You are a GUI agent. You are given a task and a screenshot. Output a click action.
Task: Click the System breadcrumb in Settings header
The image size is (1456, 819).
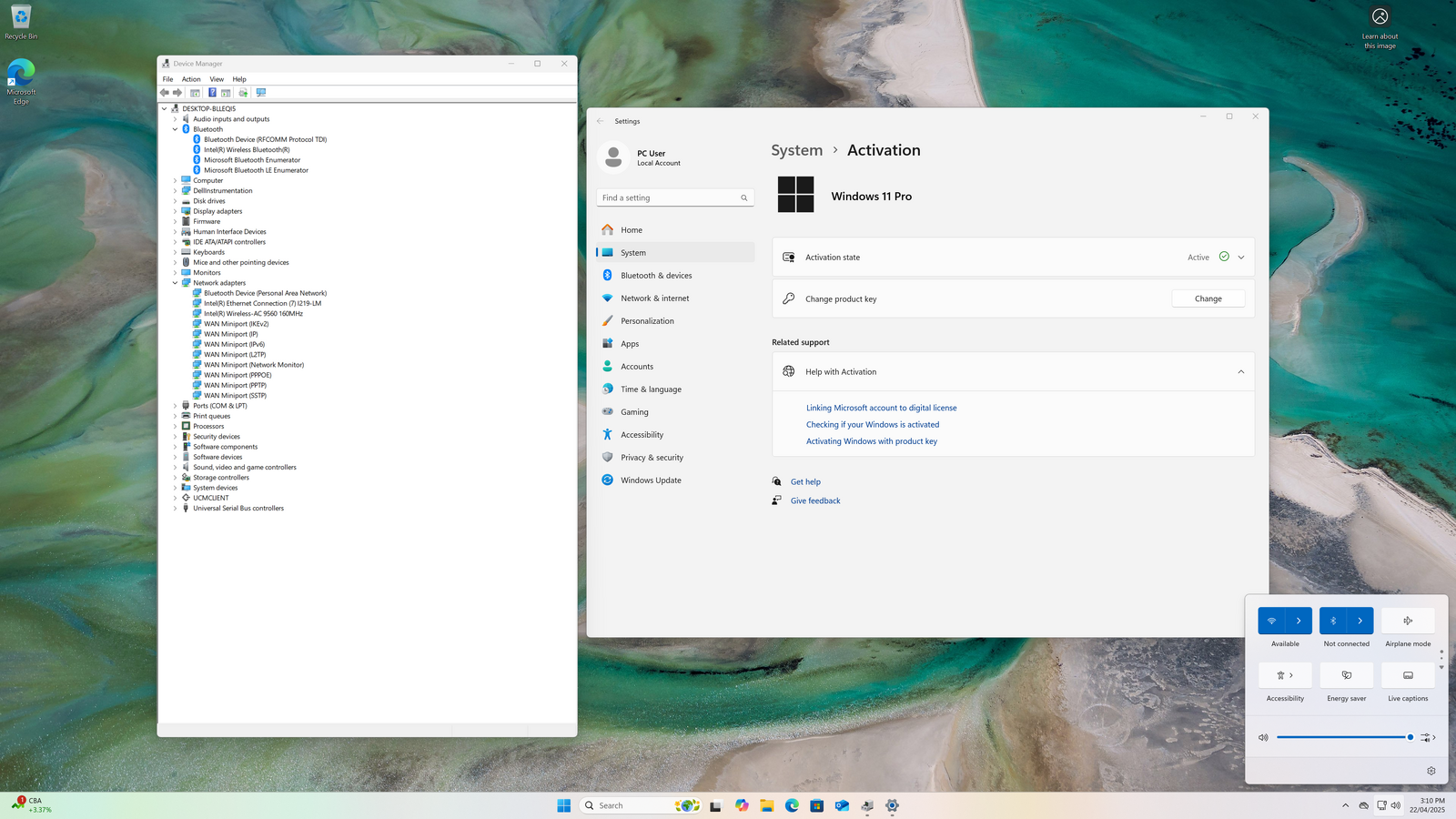point(797,150)
